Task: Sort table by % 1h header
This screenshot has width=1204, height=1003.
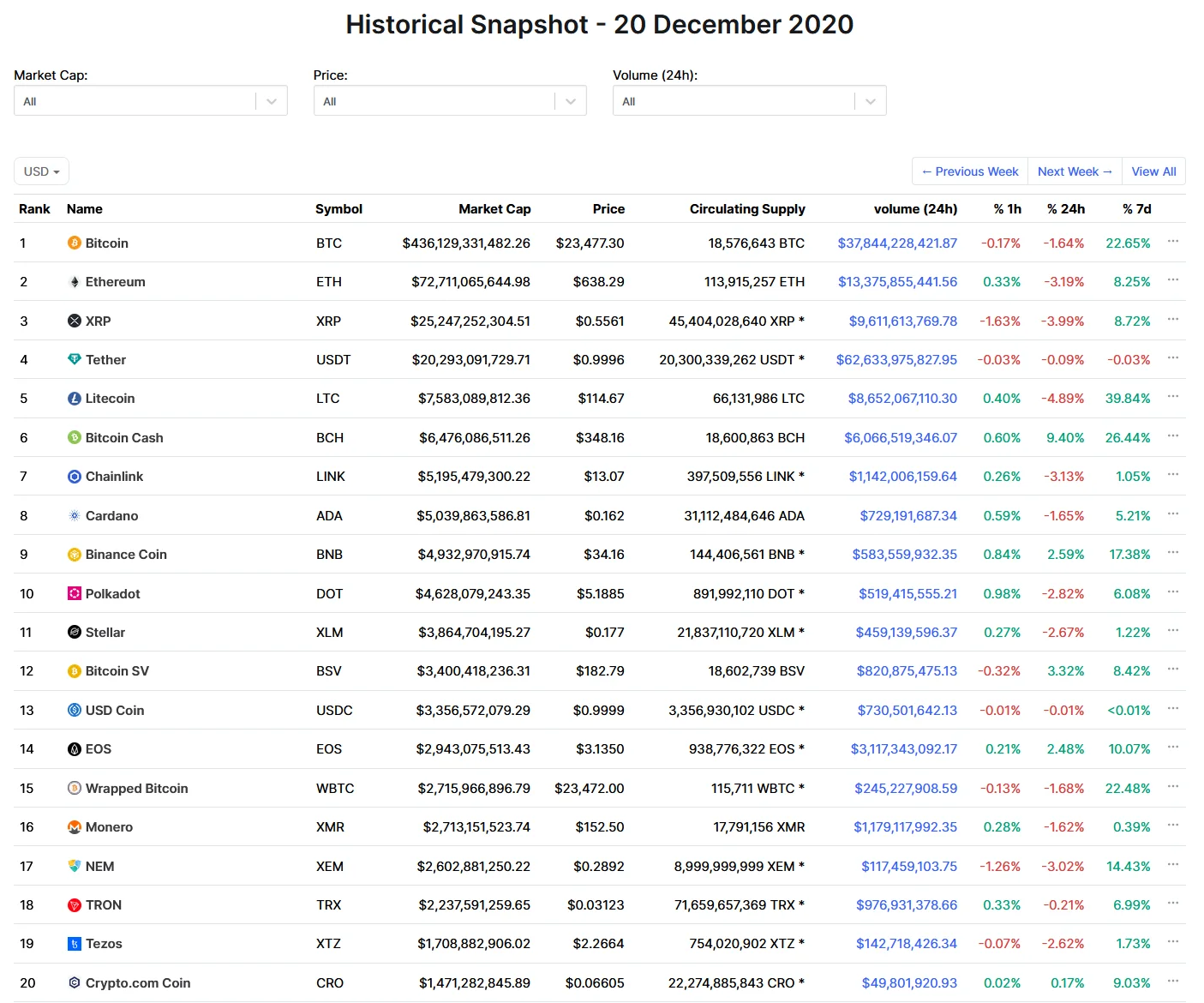Action: [x=1007, y=209]
